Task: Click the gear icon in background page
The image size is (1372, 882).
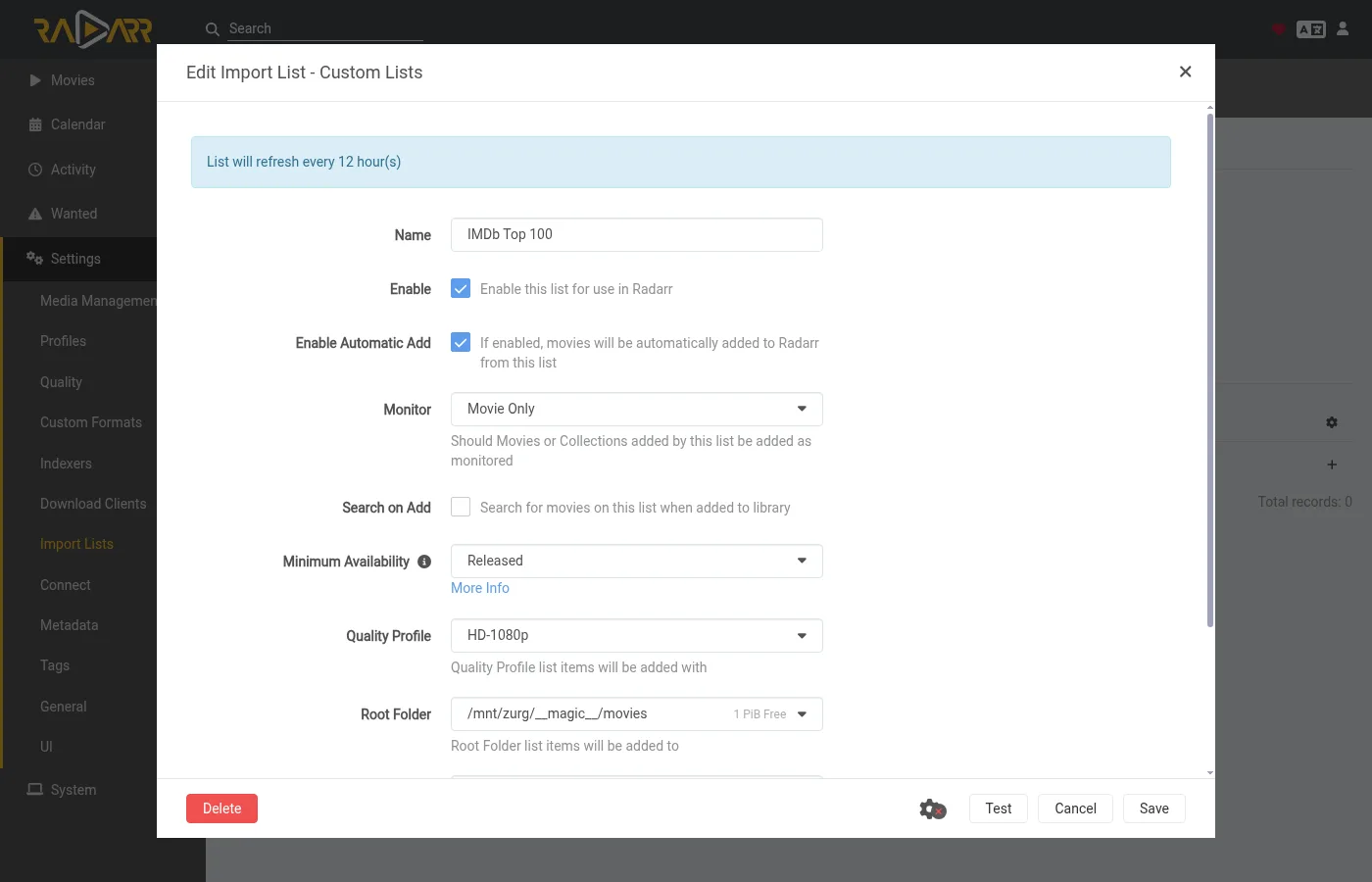Action: coord(1332,422)
